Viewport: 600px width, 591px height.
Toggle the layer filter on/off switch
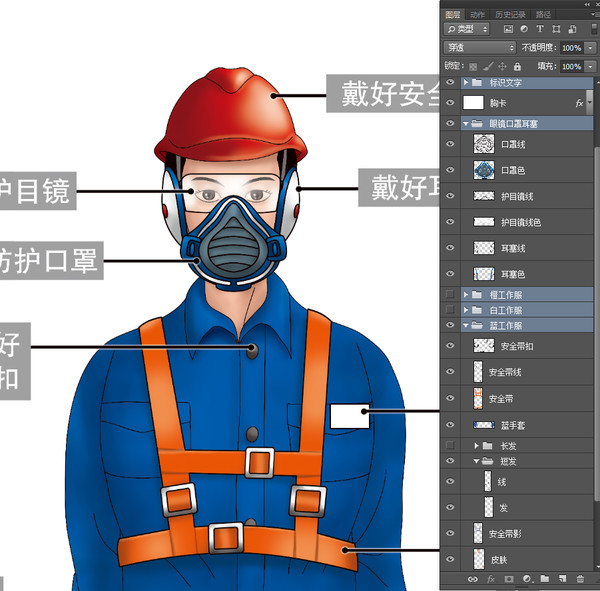click(595, 29)
